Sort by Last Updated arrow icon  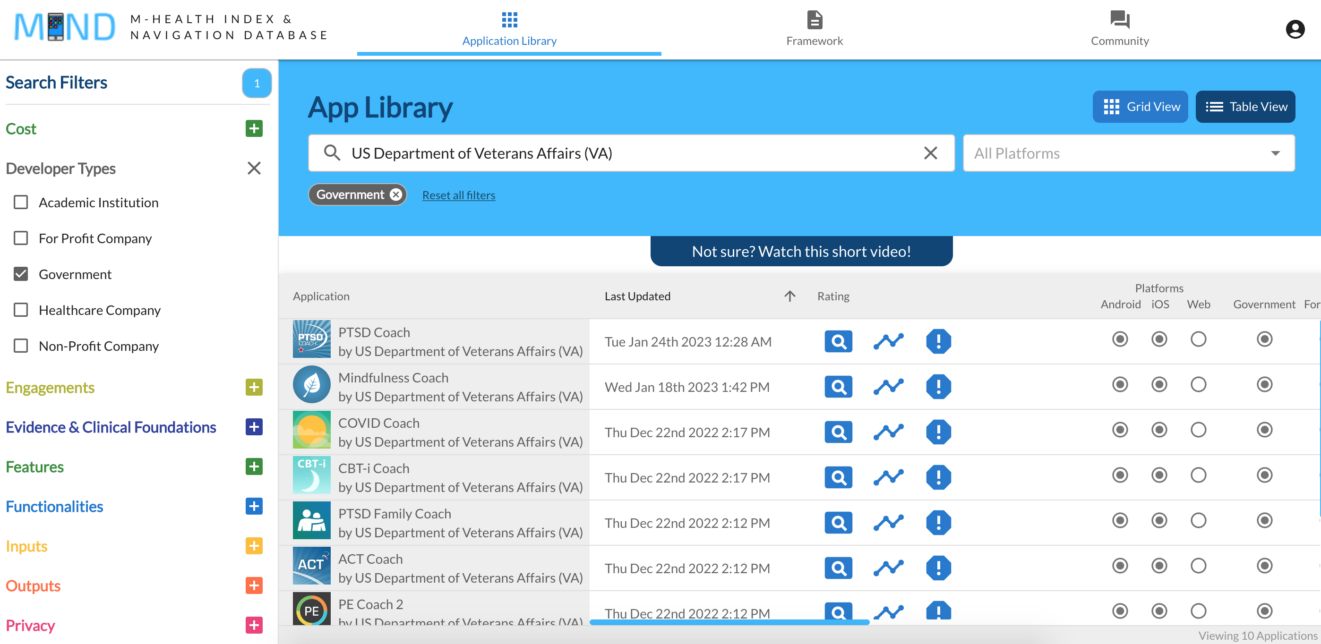[x=790, y=296]
